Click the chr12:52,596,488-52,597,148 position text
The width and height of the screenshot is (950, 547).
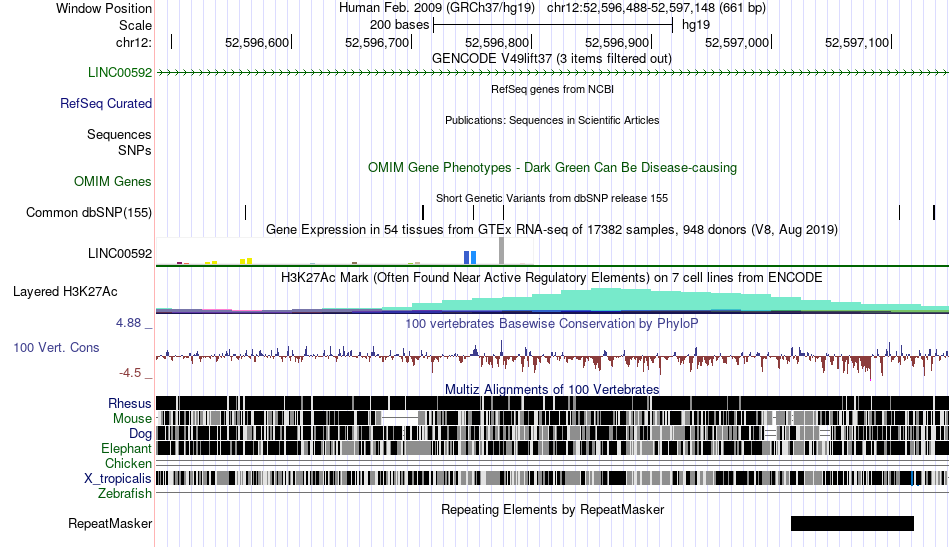click(656, 8)
